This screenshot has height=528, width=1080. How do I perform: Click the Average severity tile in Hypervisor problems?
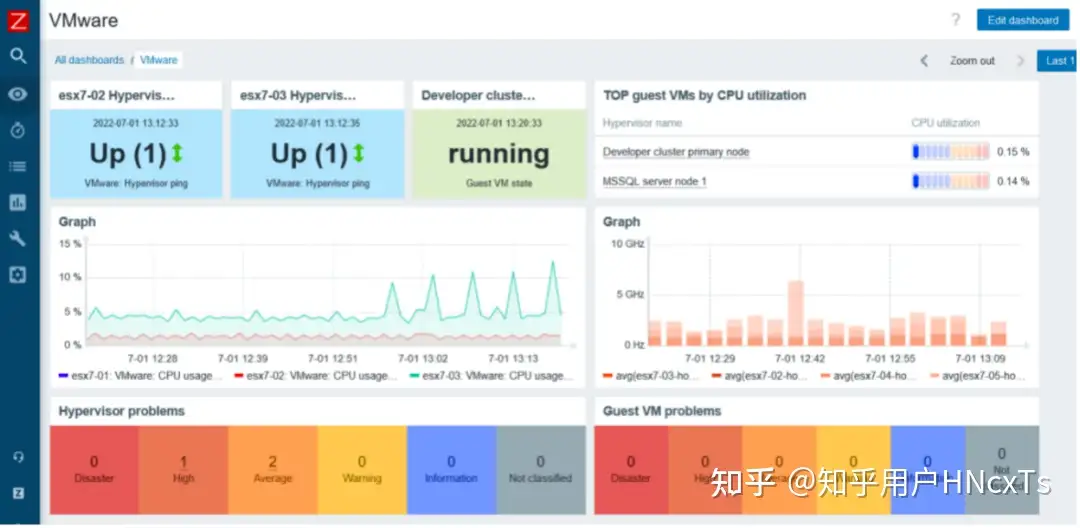pos(273,469)
